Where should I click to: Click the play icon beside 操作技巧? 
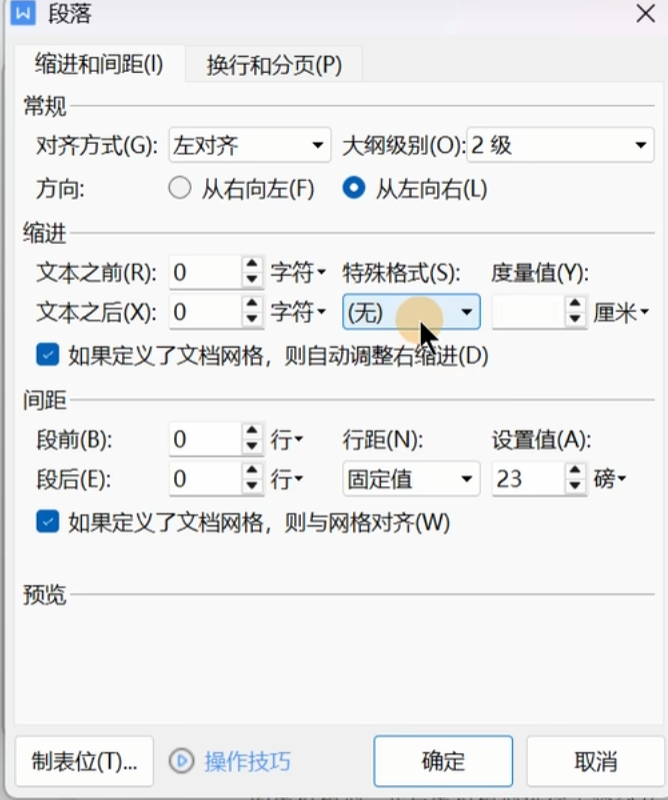point(181,761)
